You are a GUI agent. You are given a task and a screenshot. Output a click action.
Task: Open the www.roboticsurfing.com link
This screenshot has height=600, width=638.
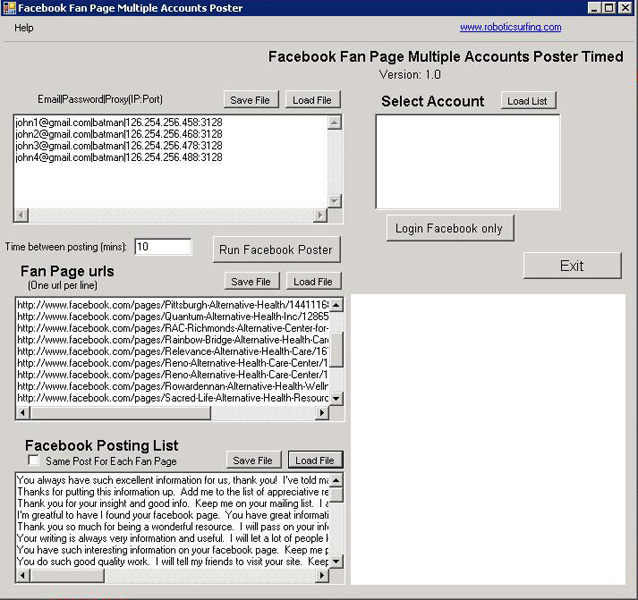pyautogui.click(x=510, y=27)
